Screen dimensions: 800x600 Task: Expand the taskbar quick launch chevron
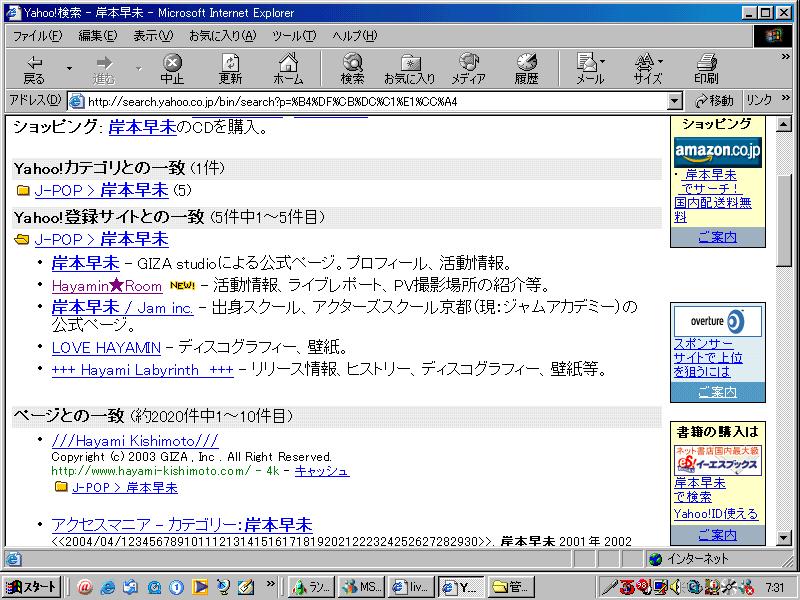pyautogui.click(x=270, y=584)
